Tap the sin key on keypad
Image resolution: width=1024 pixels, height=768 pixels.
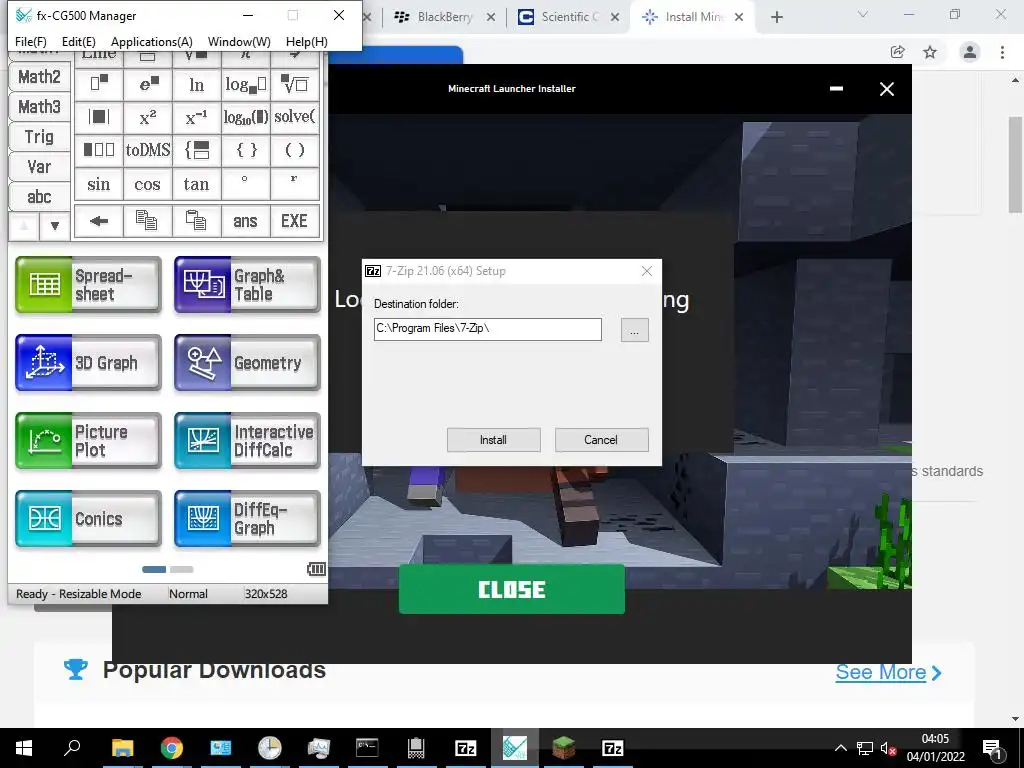coord(99,184)
